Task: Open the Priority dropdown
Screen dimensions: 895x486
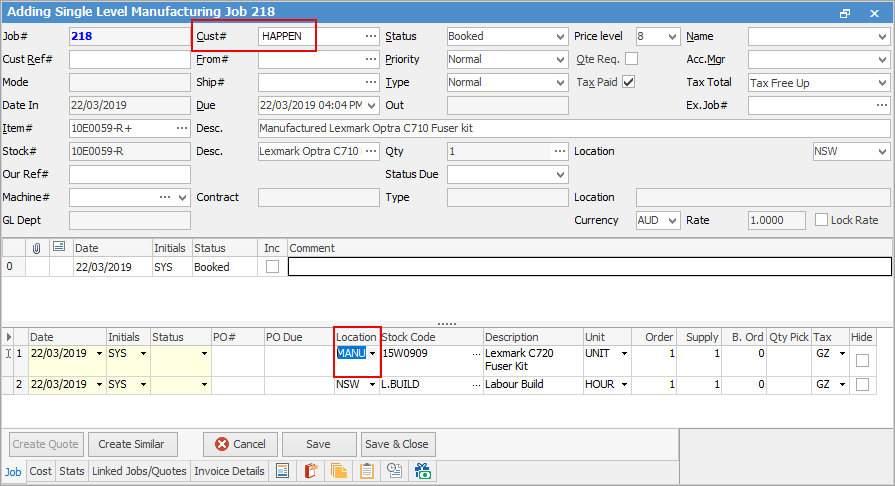Action: coord(560,59)
